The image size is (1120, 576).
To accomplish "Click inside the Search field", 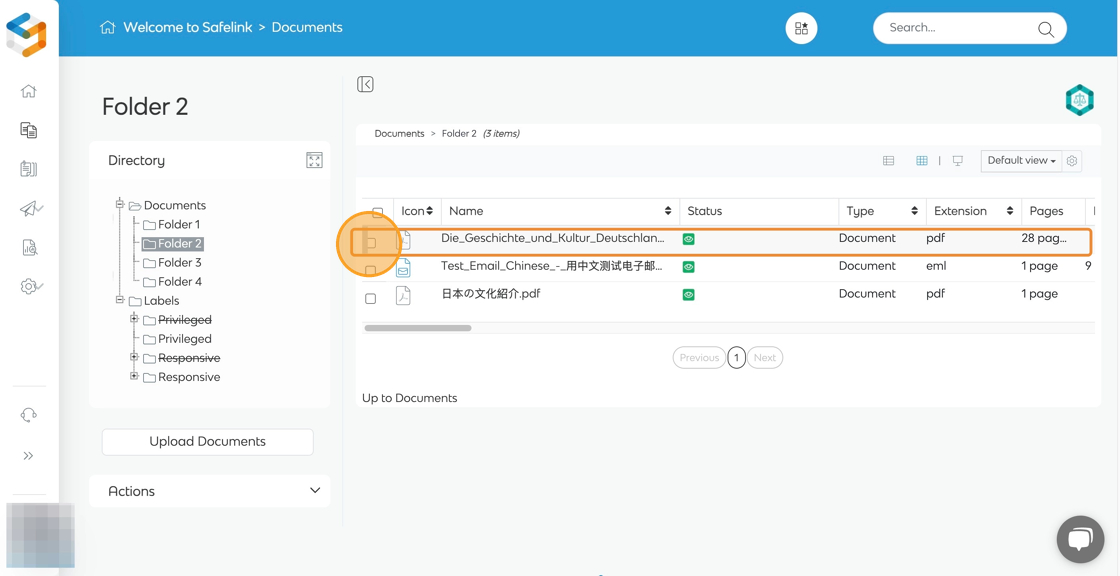I will click(x=955, y=28).
